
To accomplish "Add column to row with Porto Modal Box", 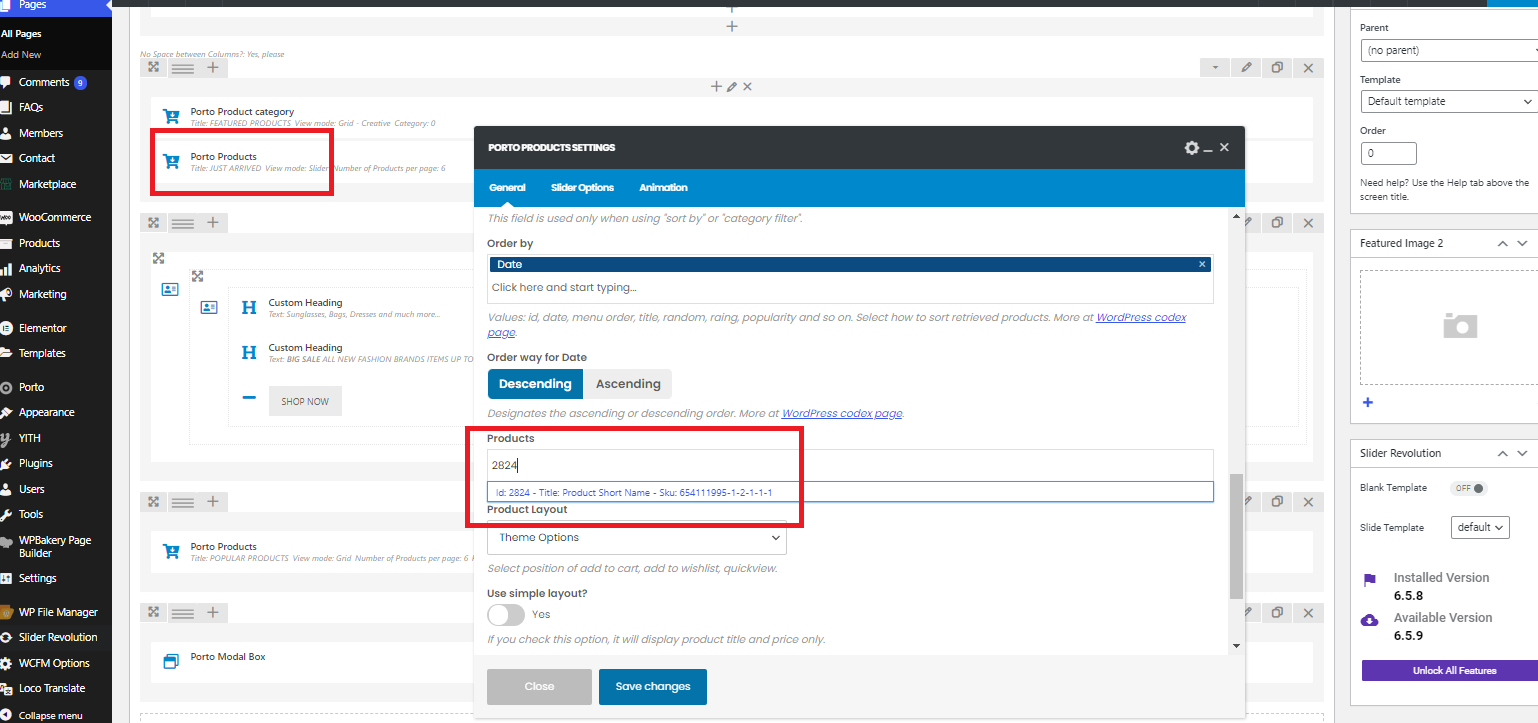I will 213,612.
